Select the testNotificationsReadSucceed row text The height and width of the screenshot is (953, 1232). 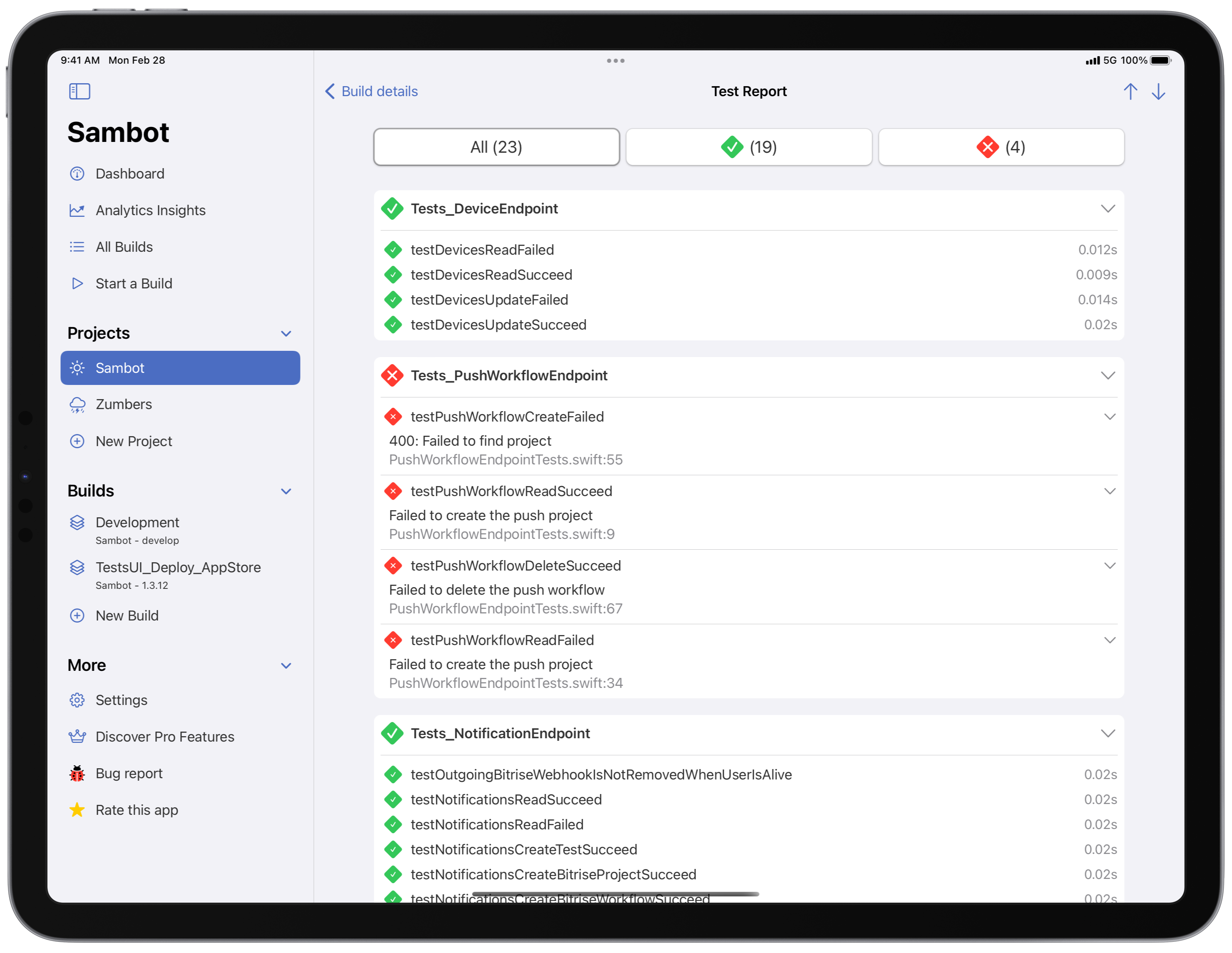click(506, 799)
